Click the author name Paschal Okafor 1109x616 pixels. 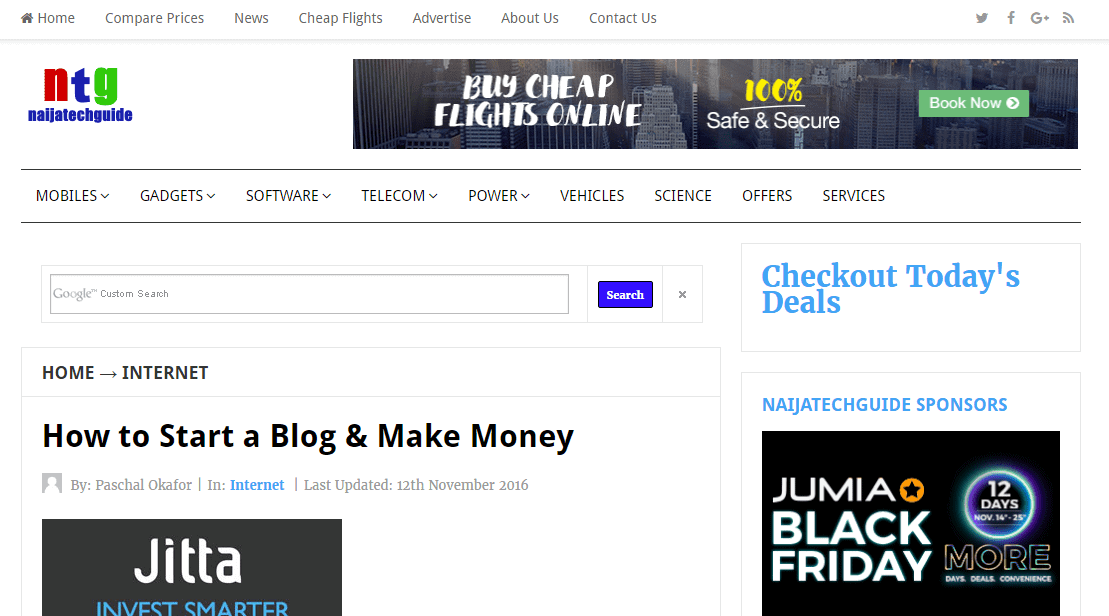click(144, 485)
